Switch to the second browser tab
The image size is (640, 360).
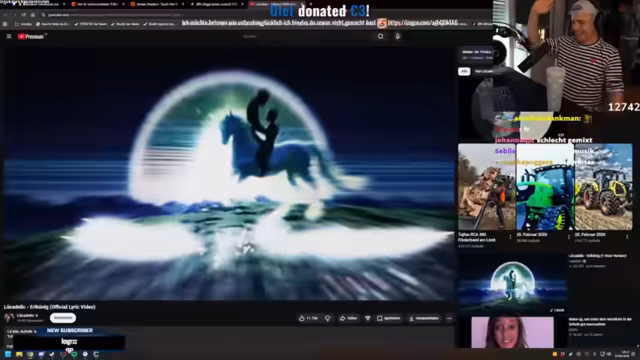[x=97, y=4]
